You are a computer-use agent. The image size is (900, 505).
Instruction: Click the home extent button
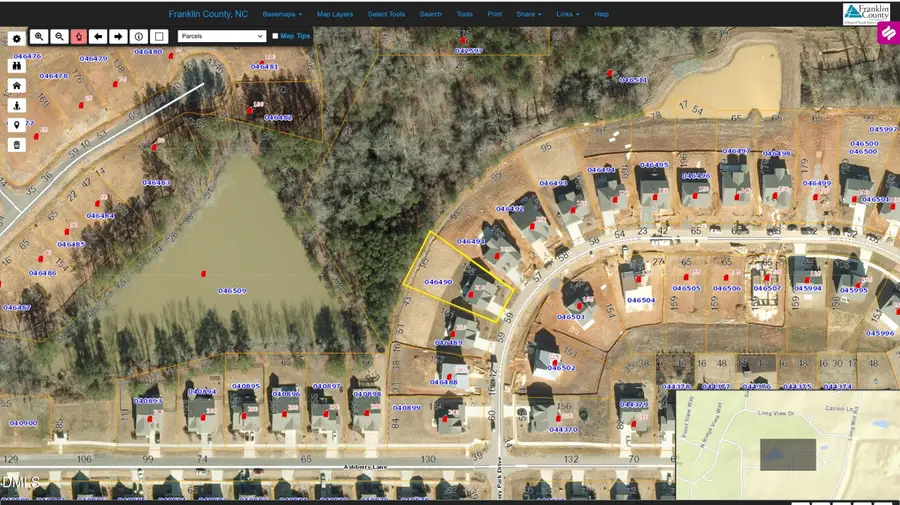point(17,86)
